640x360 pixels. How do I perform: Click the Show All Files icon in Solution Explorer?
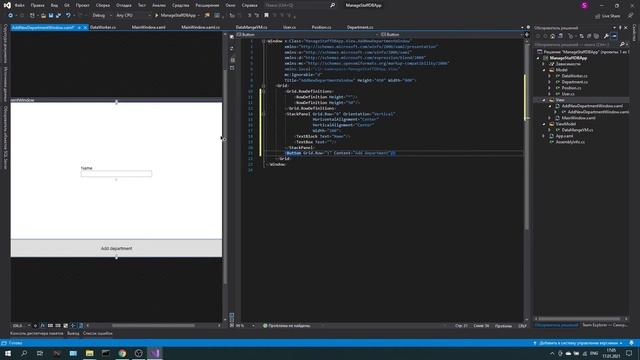[x=596, y=36]
